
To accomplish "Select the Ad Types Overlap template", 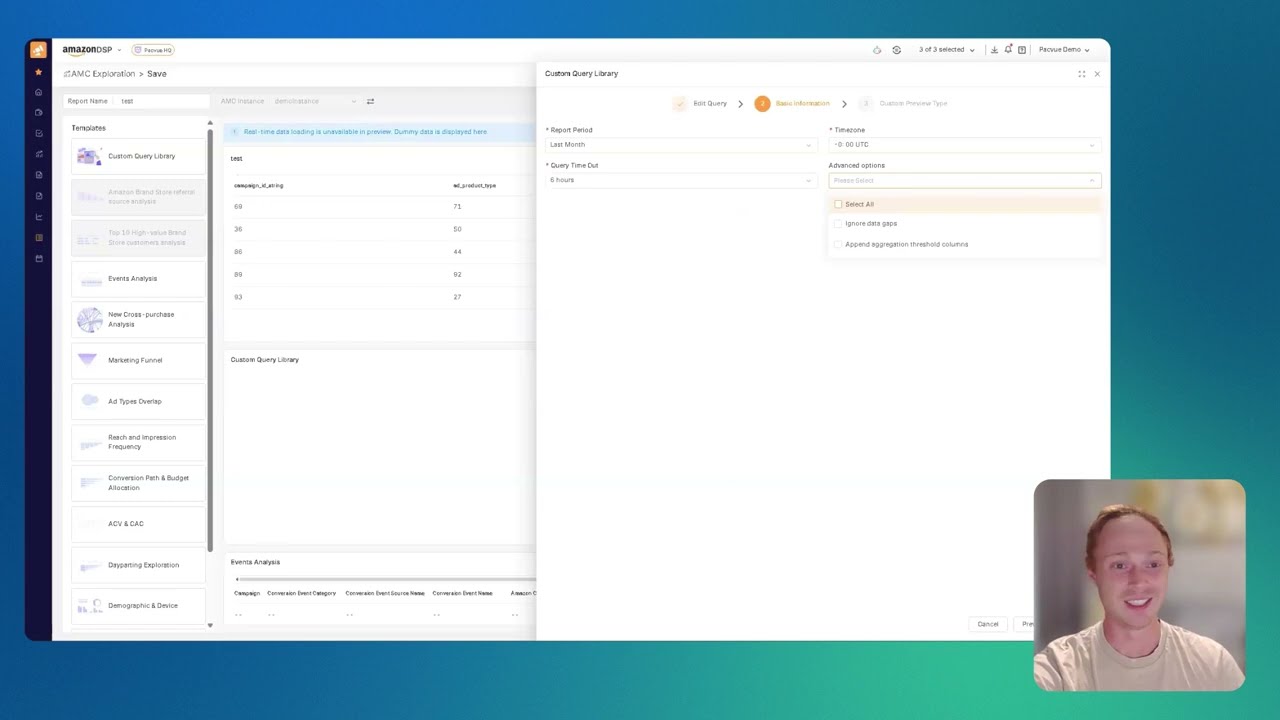I will (138, 401).
